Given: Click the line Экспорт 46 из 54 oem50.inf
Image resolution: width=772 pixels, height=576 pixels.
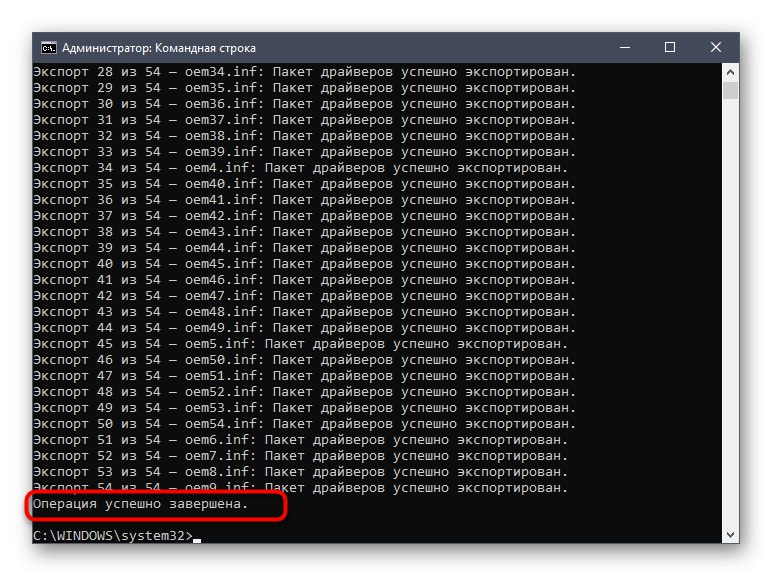Looking at the screenshot, I should (x=304, y=360).
